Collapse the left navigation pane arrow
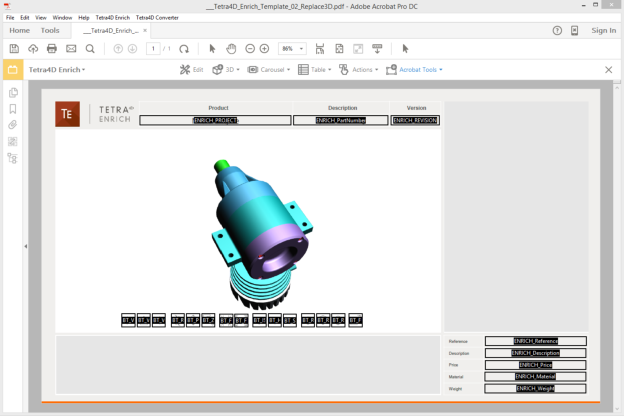The image size is (624, 416). 25,246
